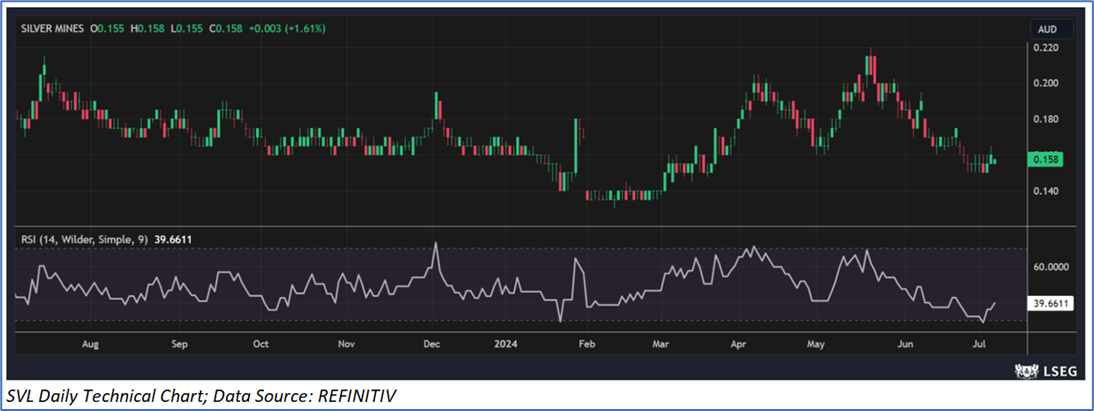
Task: Click the SVL Daily Technical Chart caption
Action: 200,397
